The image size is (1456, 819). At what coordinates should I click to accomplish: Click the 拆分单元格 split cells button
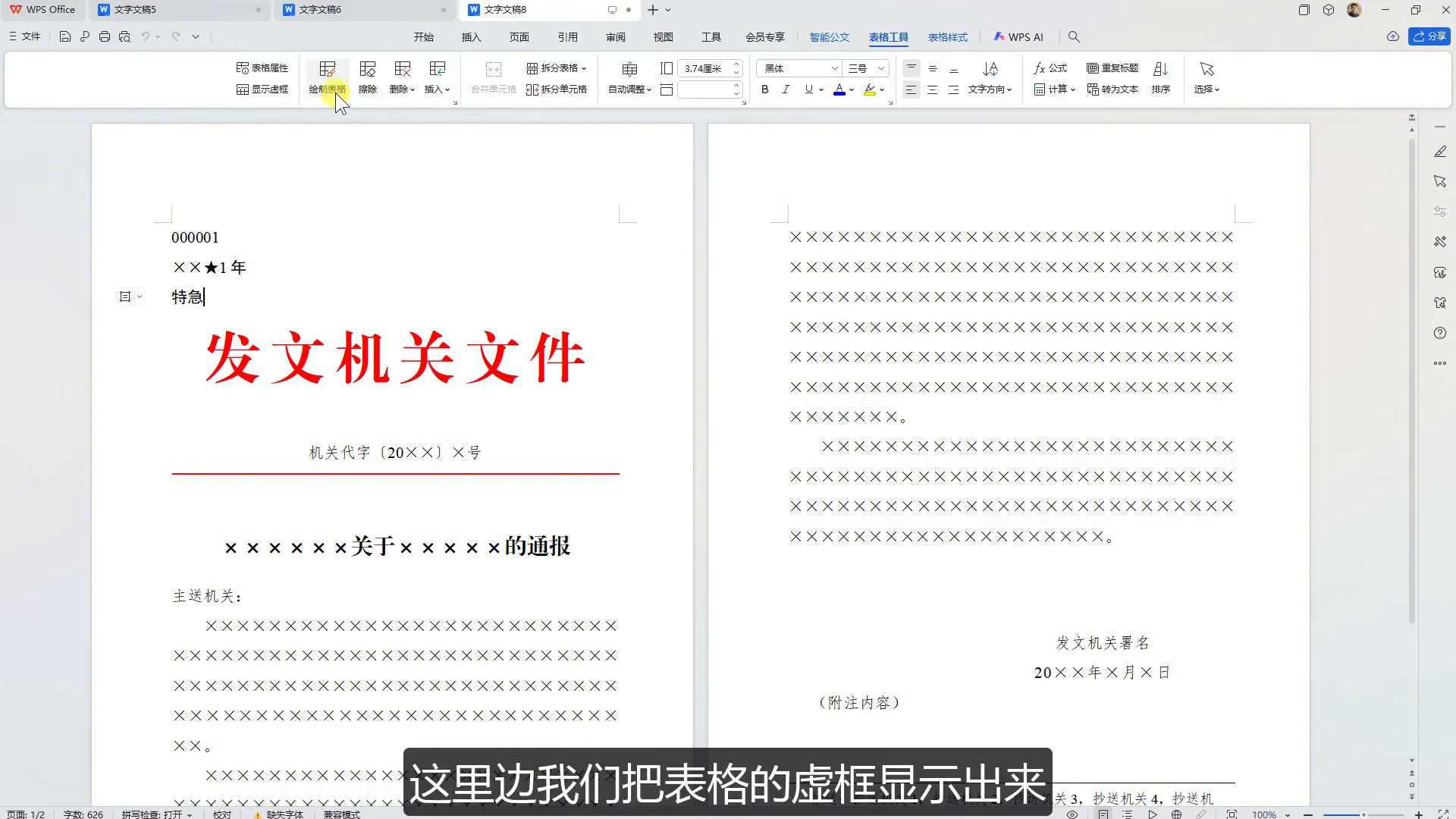(x=557, y=89)
